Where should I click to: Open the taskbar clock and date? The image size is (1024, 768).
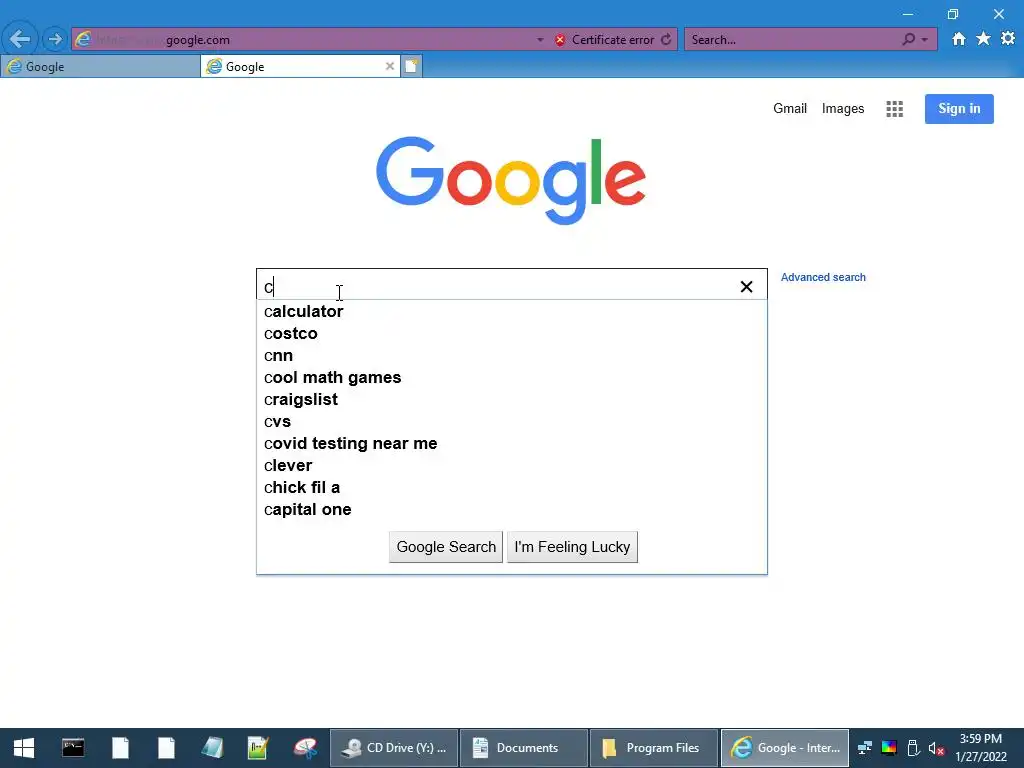click(x=981, y=748)
